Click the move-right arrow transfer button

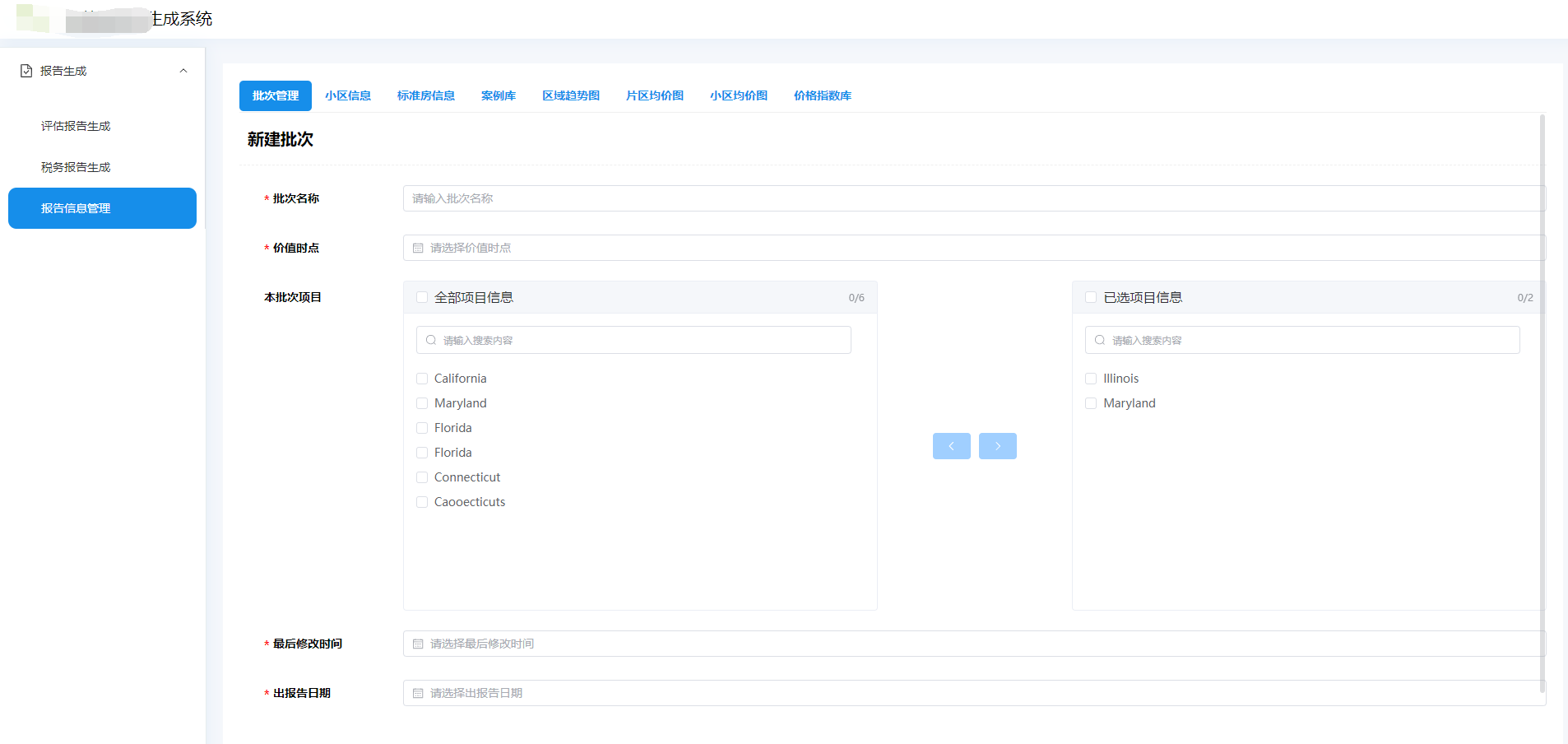pos(998,446)
